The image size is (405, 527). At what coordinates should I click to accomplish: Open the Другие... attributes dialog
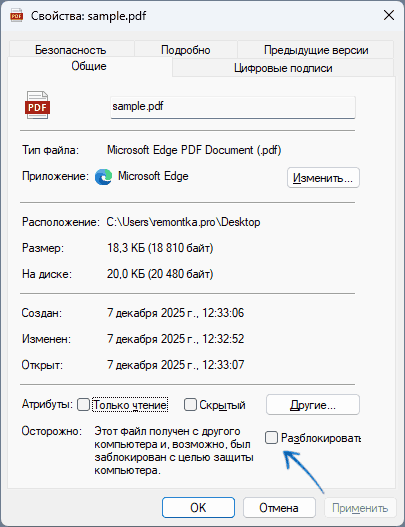313,405
